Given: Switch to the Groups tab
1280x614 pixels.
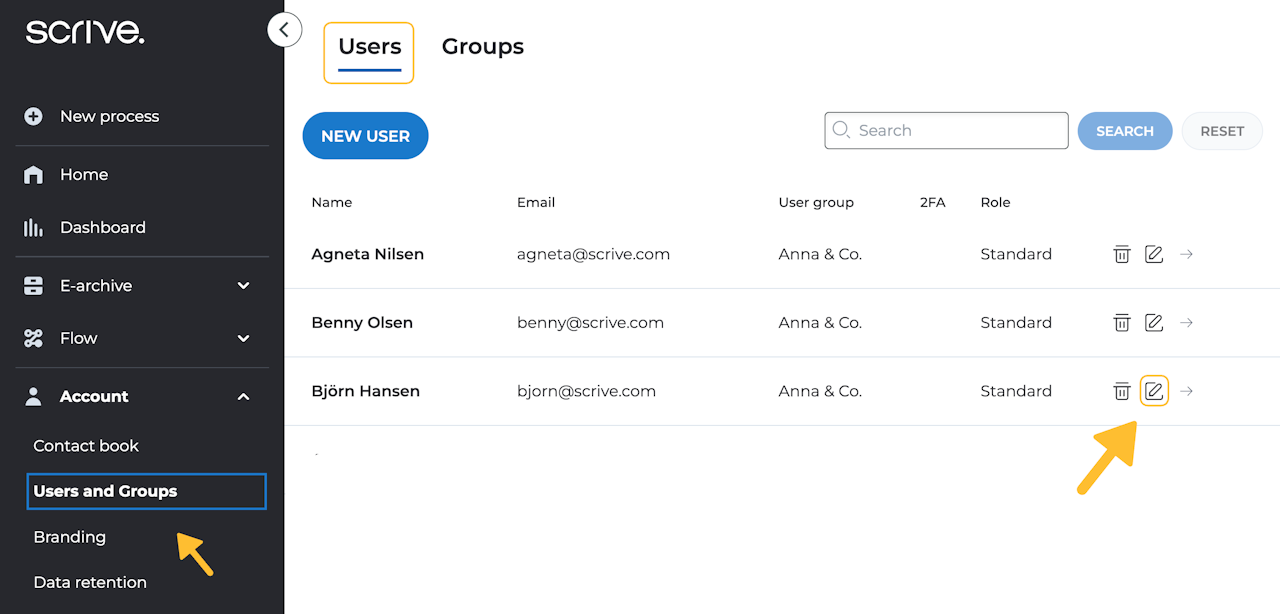Looking at the screenshot, I should pos(482,47).
